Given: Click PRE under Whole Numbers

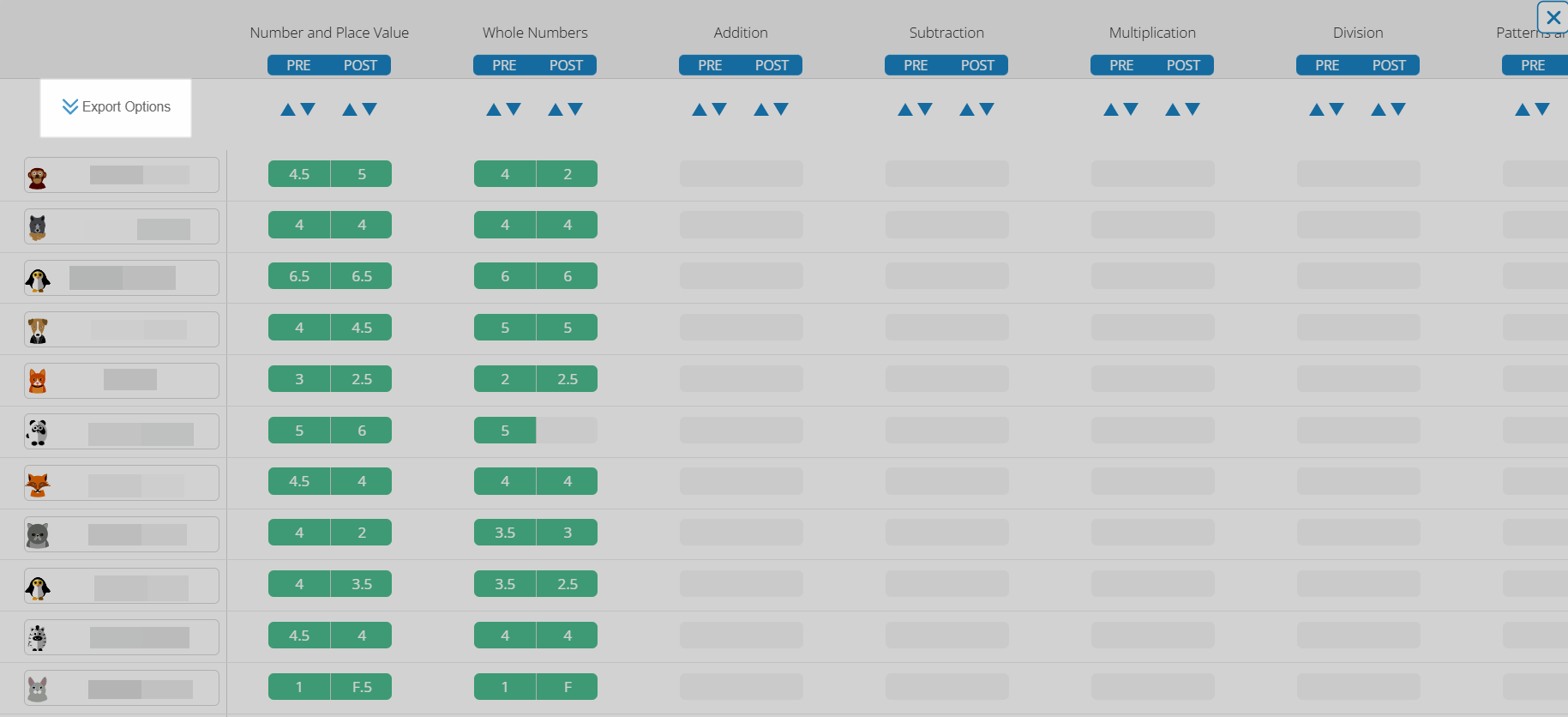Looking at the screenshot, I should click(x=504, y=65).
